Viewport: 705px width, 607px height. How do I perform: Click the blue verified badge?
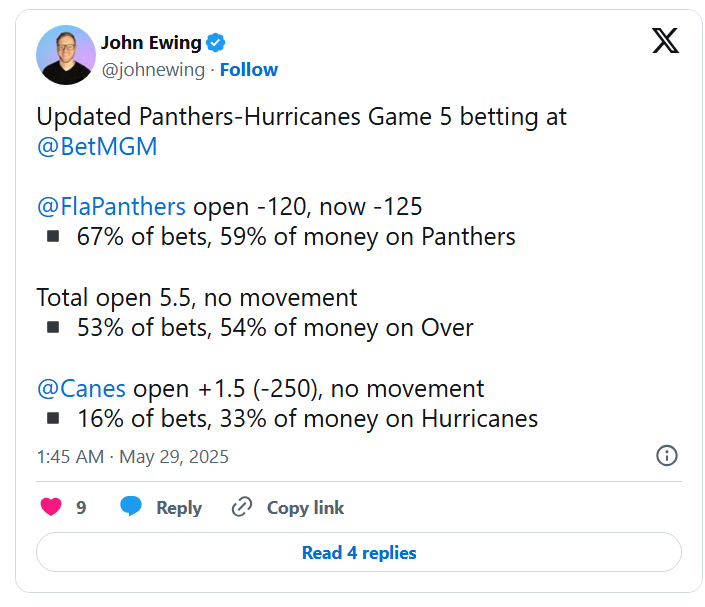tap(215, 43)
